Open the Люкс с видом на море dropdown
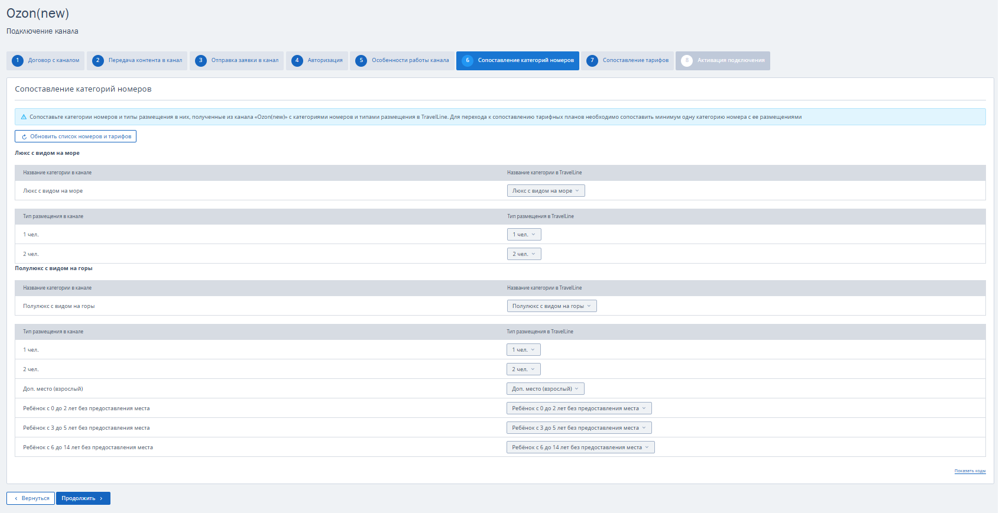The width and height of the screenshot is (998, 513). pyautogui.click(x=545, y=191)
